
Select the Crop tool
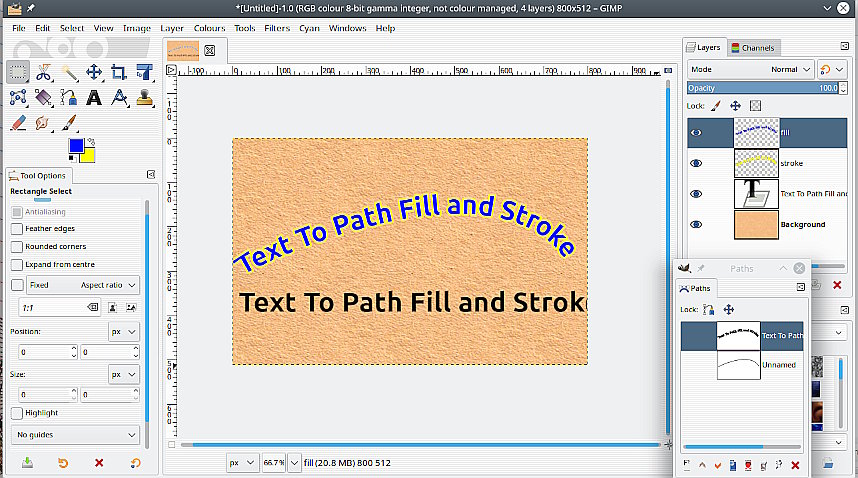pos(119,72)
